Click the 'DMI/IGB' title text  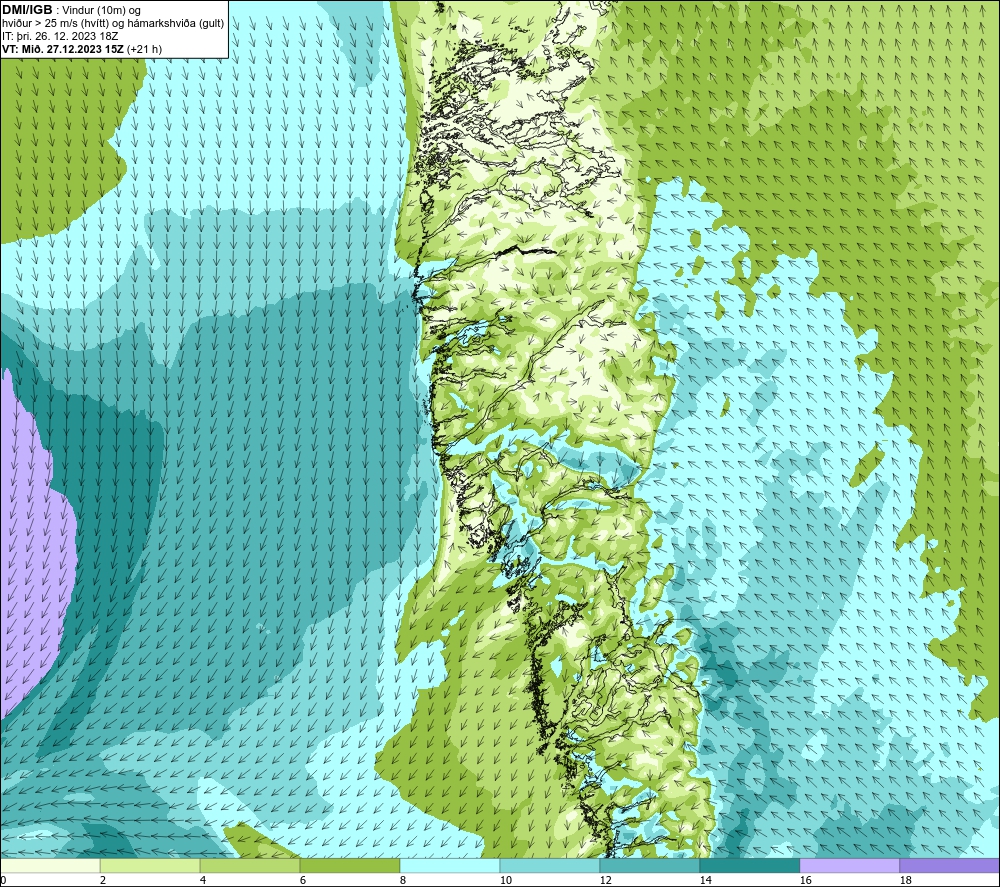pyautogui.click(x=27, y=10)
